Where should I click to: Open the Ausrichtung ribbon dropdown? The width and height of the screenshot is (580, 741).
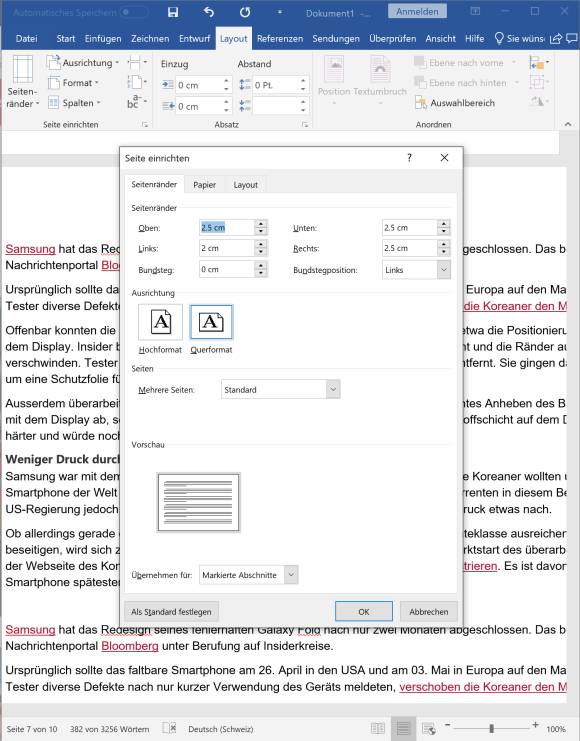[x=83, y=63]
